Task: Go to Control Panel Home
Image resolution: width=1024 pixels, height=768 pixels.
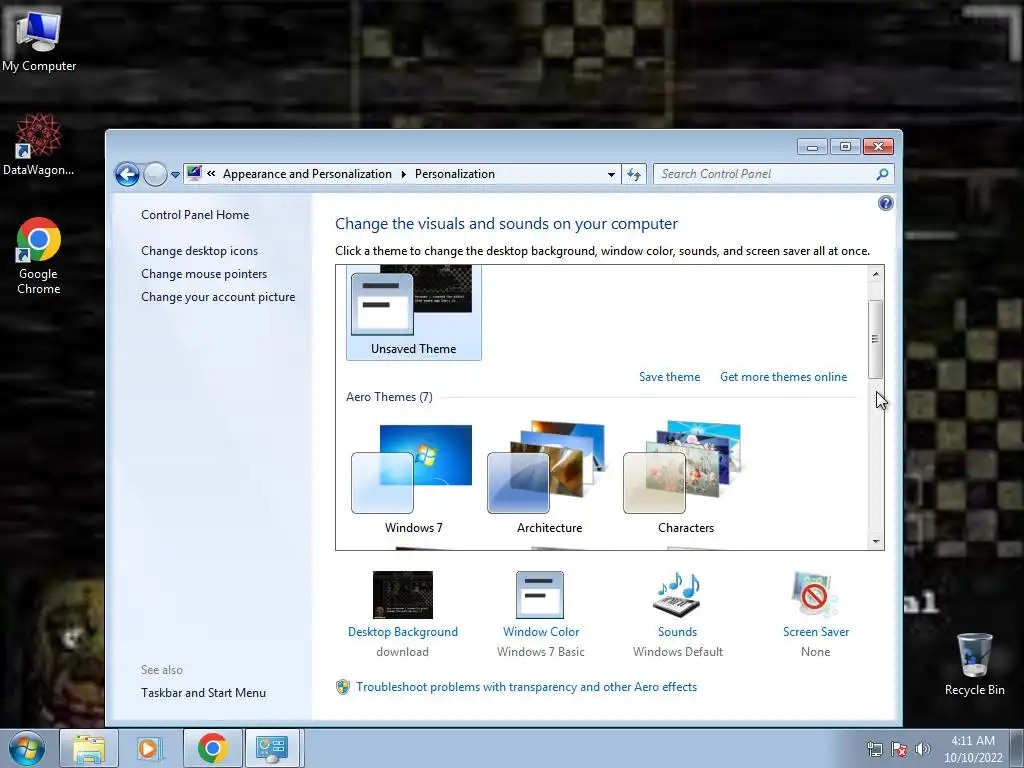Action: click(195, 215)
